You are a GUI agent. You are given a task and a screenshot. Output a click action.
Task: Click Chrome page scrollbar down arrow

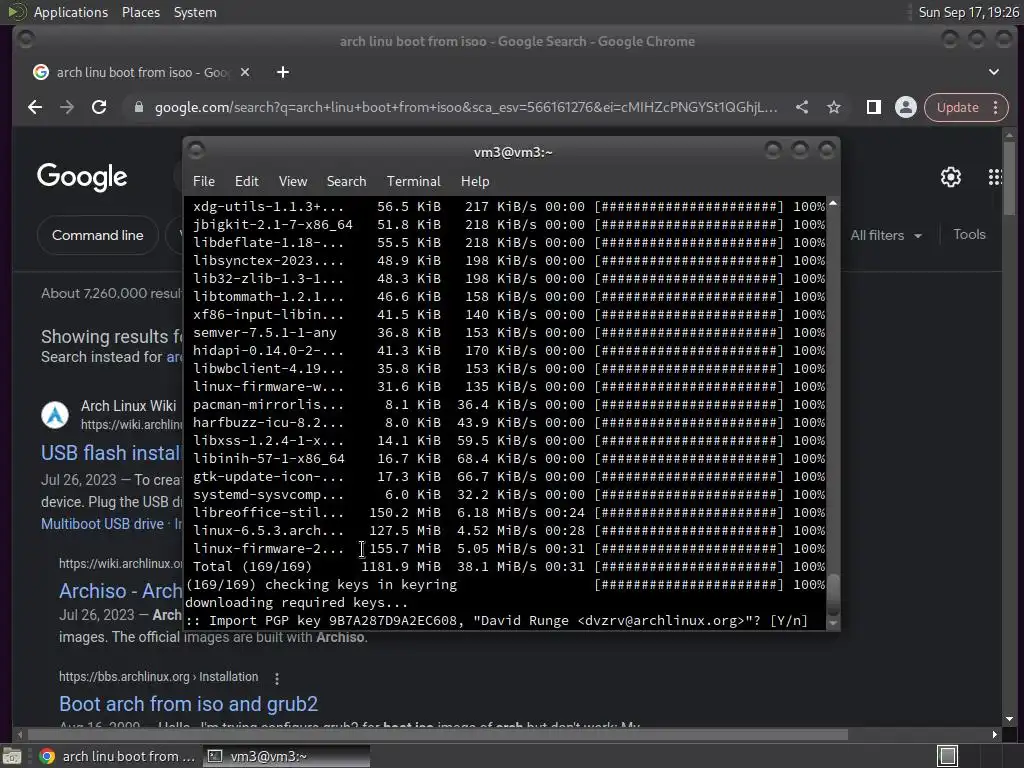click(x=1010, y=719)
